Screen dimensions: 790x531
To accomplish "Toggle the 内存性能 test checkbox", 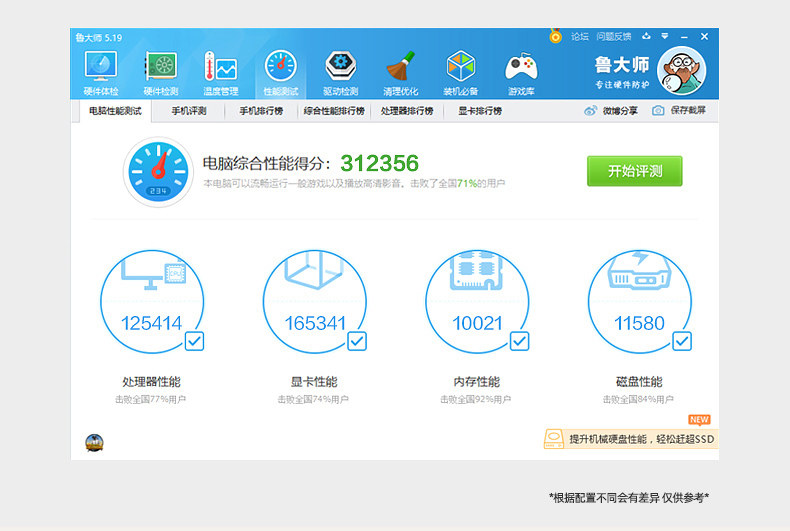I will pyautogui.click(x=519, y=341).
